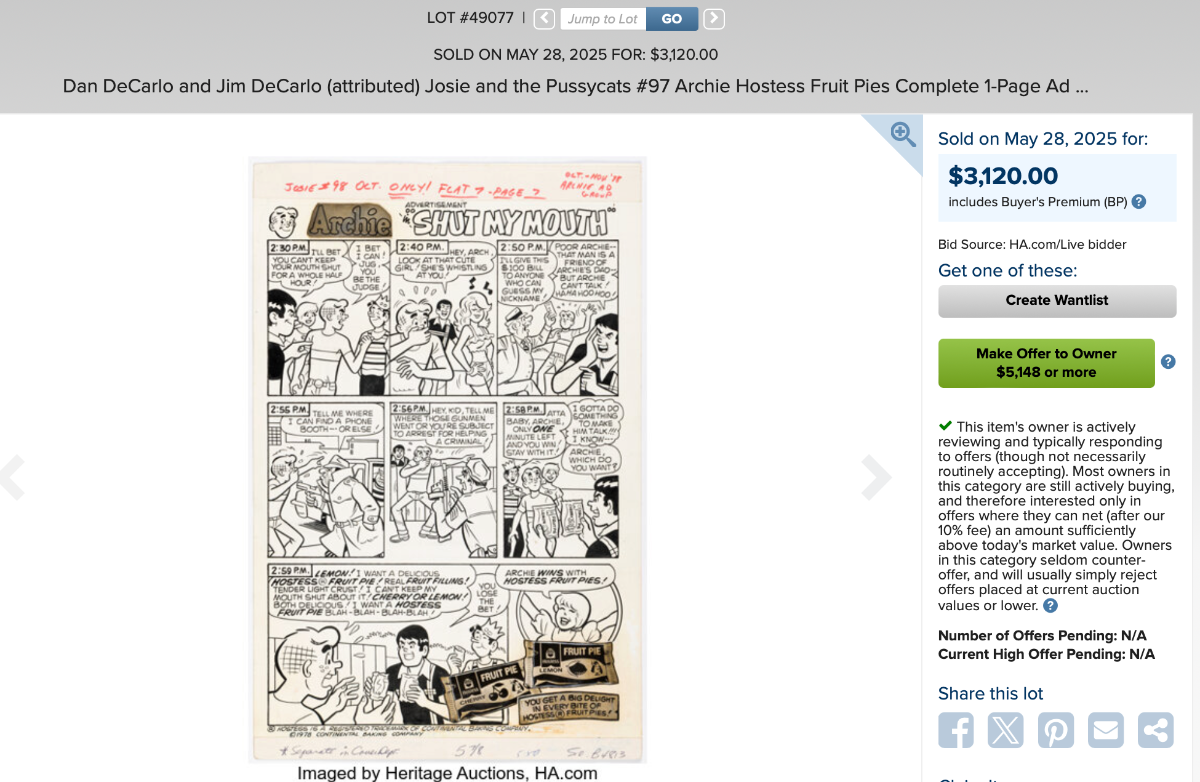The width and height of the screenshot is (1200, 782).
Task: Open help icon after offer explanation paragraph
Action: pyautogui.click(x=1050, y=606)
